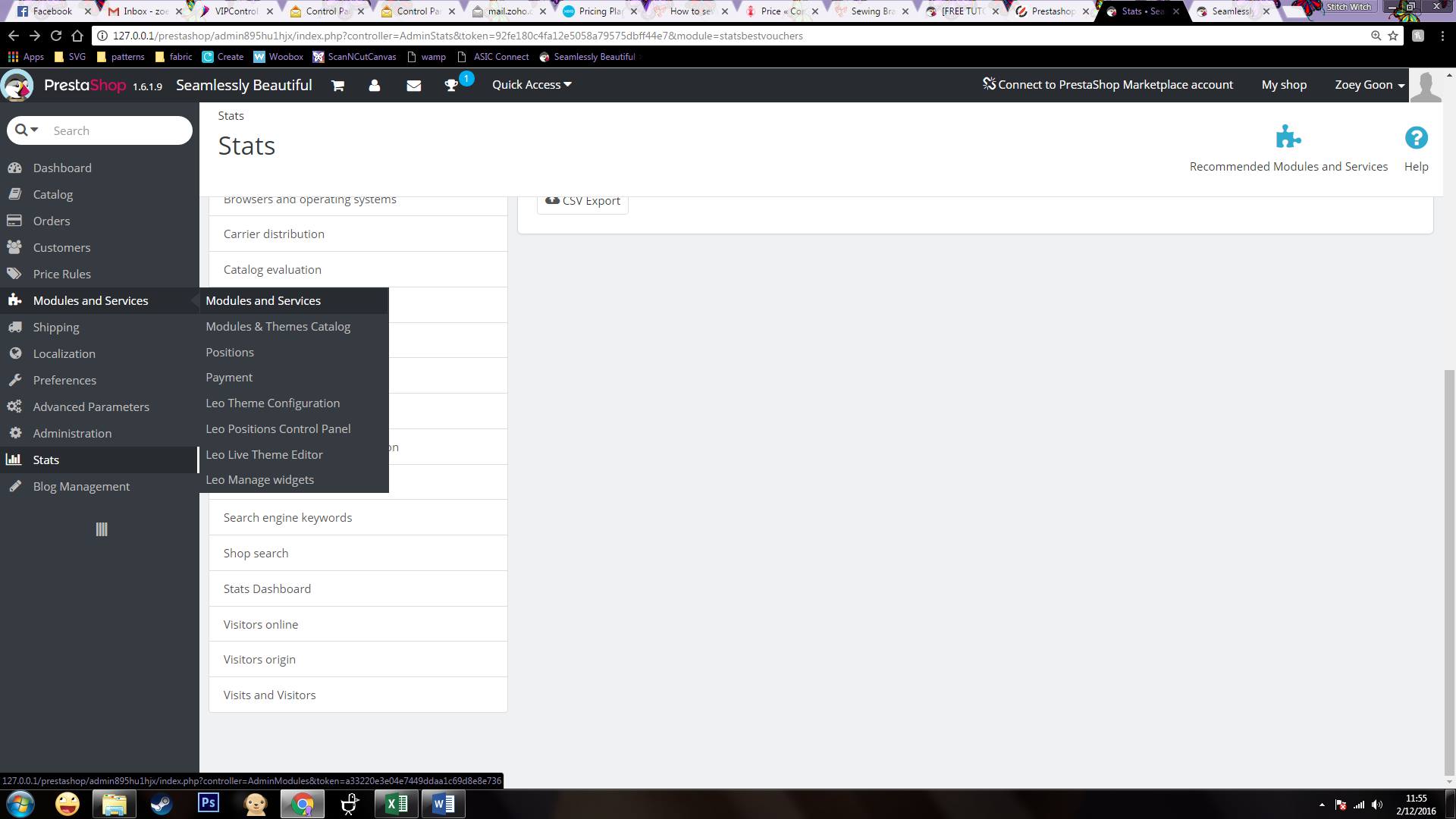Click the user avatar in header
This screenshot has height=819, width=1456.
coord(1426,86)
